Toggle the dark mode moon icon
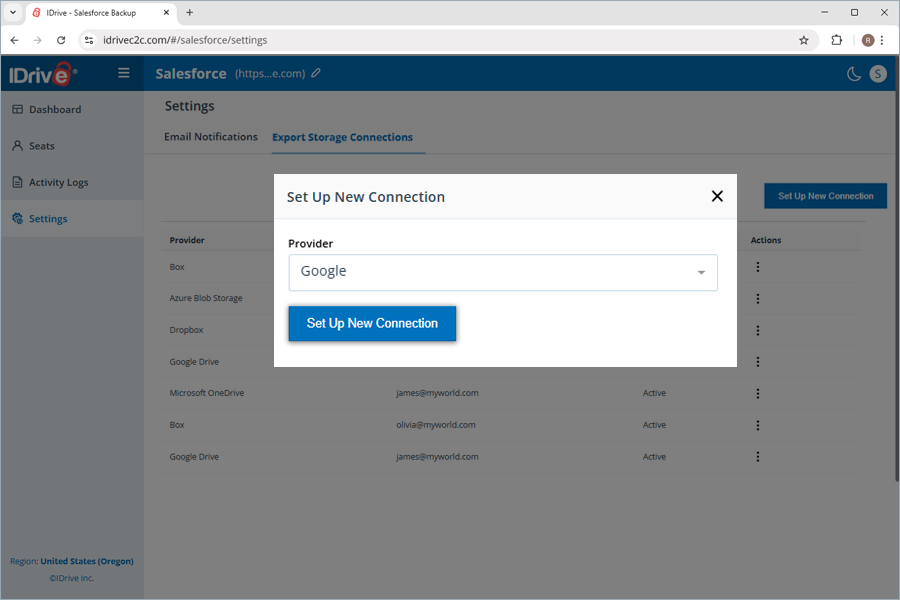 click(x=853, y=73)
